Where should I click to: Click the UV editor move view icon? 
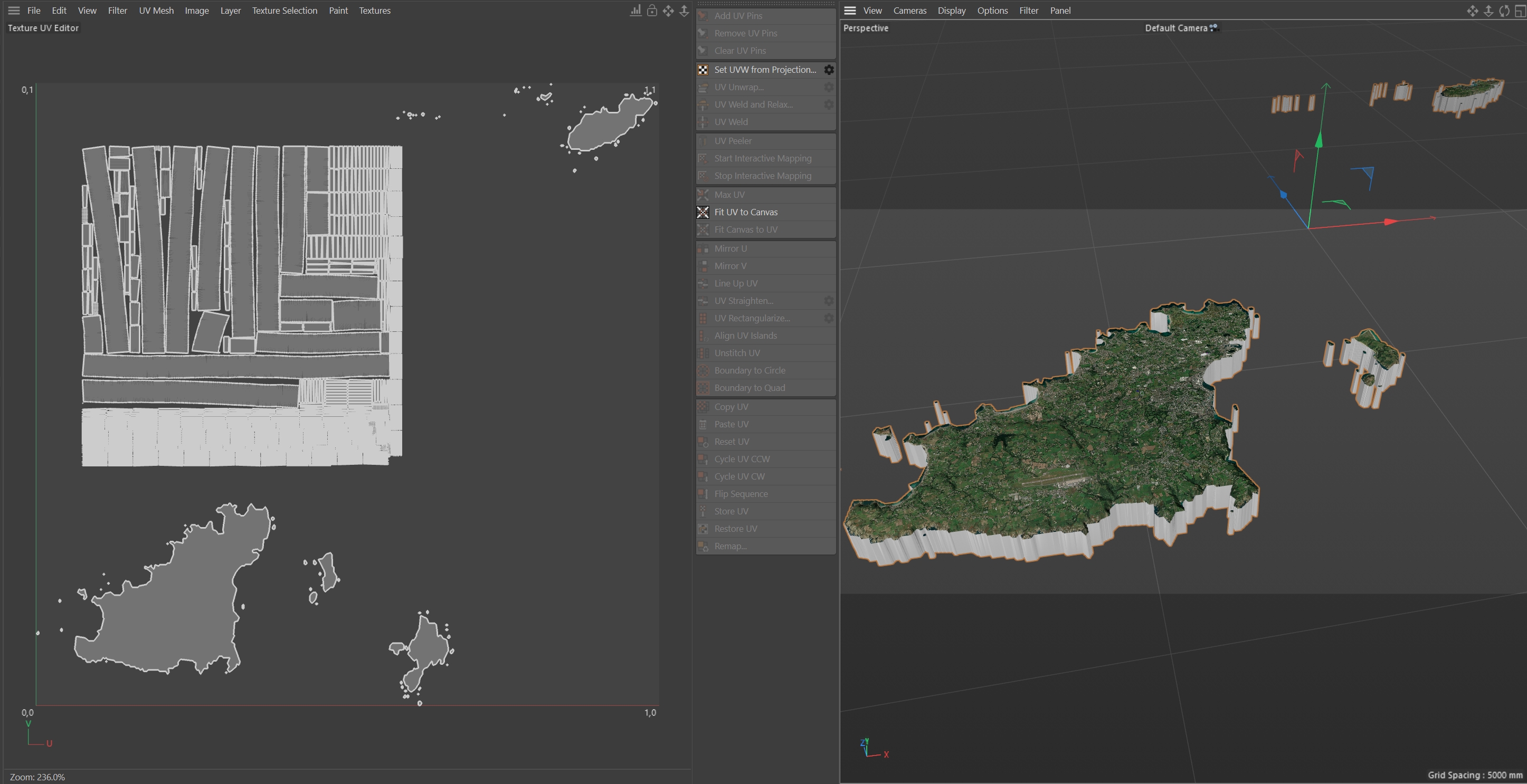pos(668,11)
